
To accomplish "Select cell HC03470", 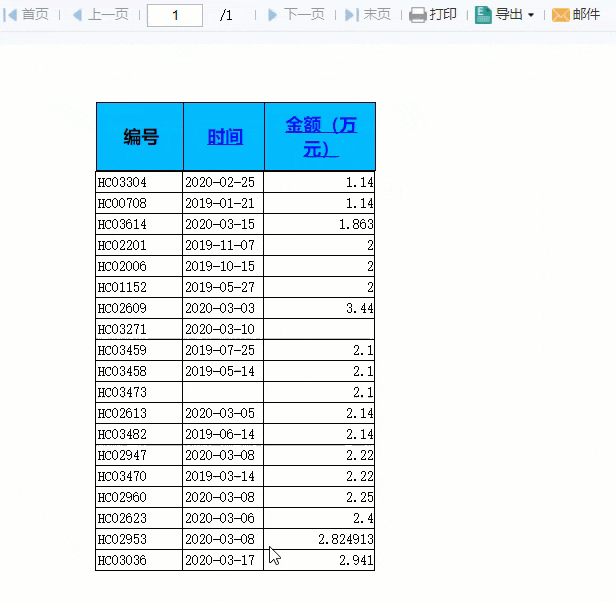I will pos(139,476).
